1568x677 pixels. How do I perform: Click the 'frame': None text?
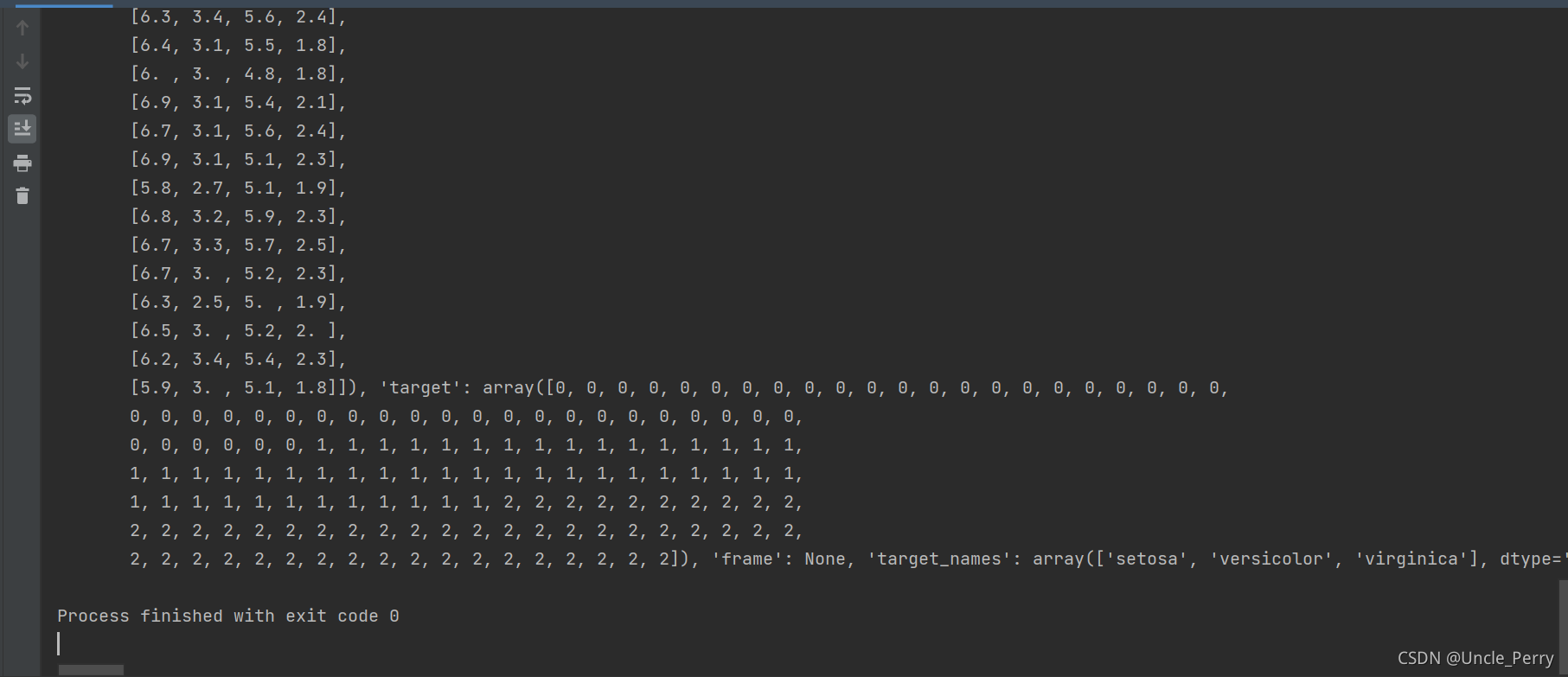[x=778, y=559]
